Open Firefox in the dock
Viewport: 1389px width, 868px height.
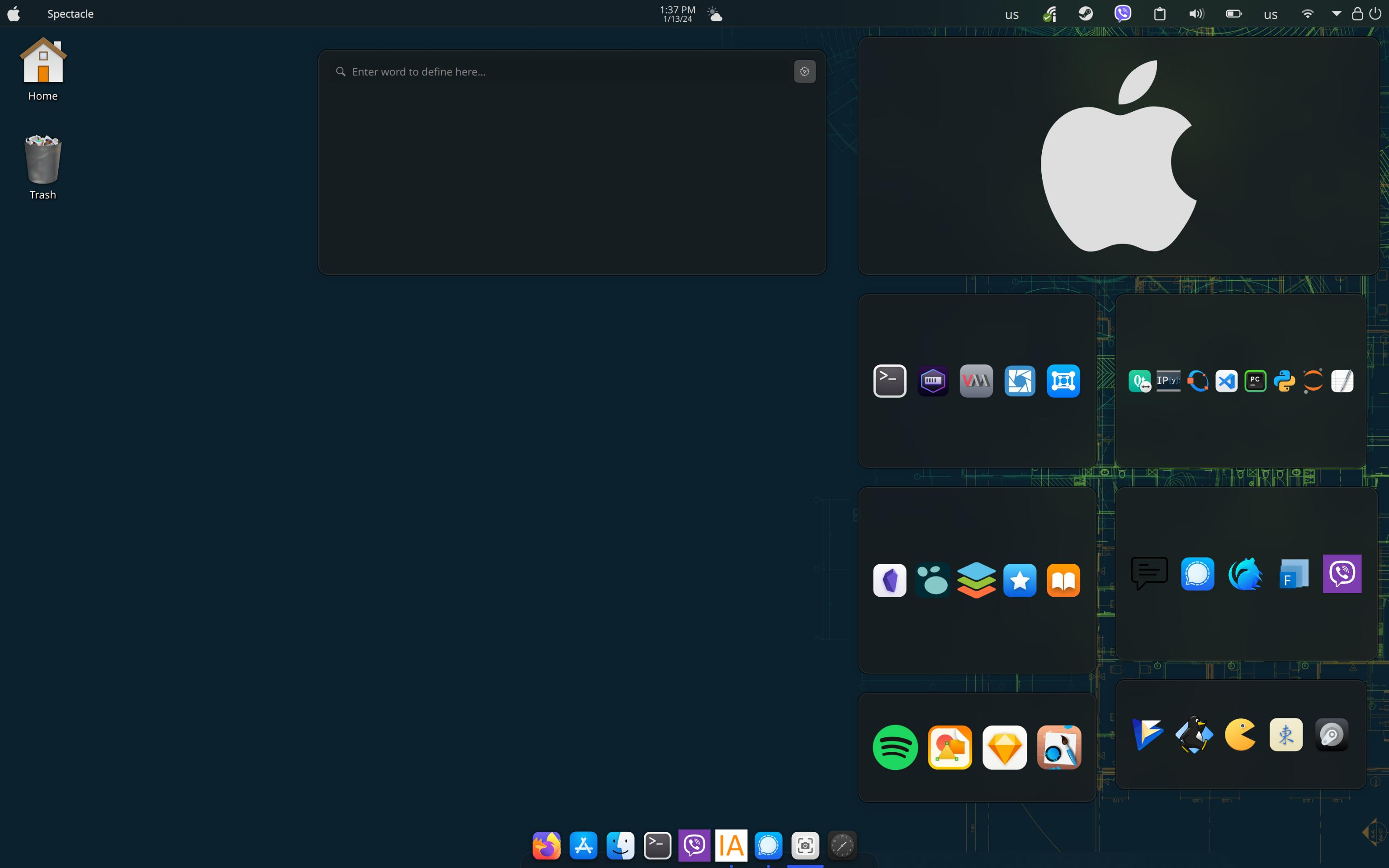coord(546,845)
